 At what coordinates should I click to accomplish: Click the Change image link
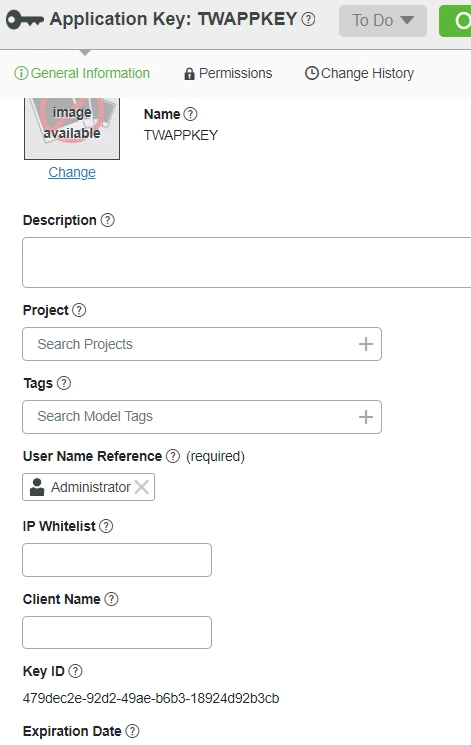point(72,172)
